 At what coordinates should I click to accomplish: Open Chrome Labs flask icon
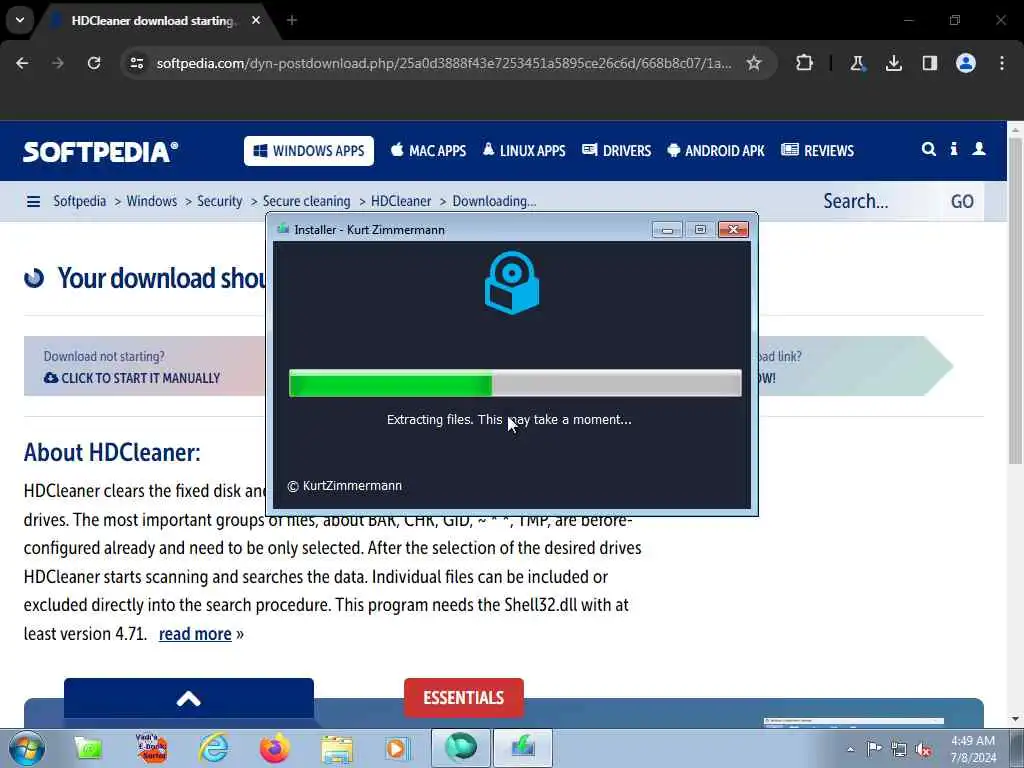(x=857, y=63)
